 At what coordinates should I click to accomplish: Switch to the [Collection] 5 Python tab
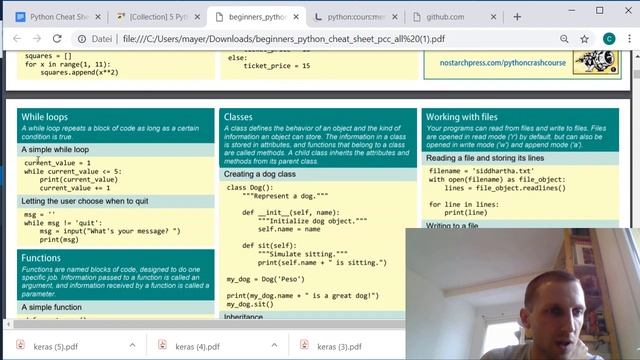point(158,17)
